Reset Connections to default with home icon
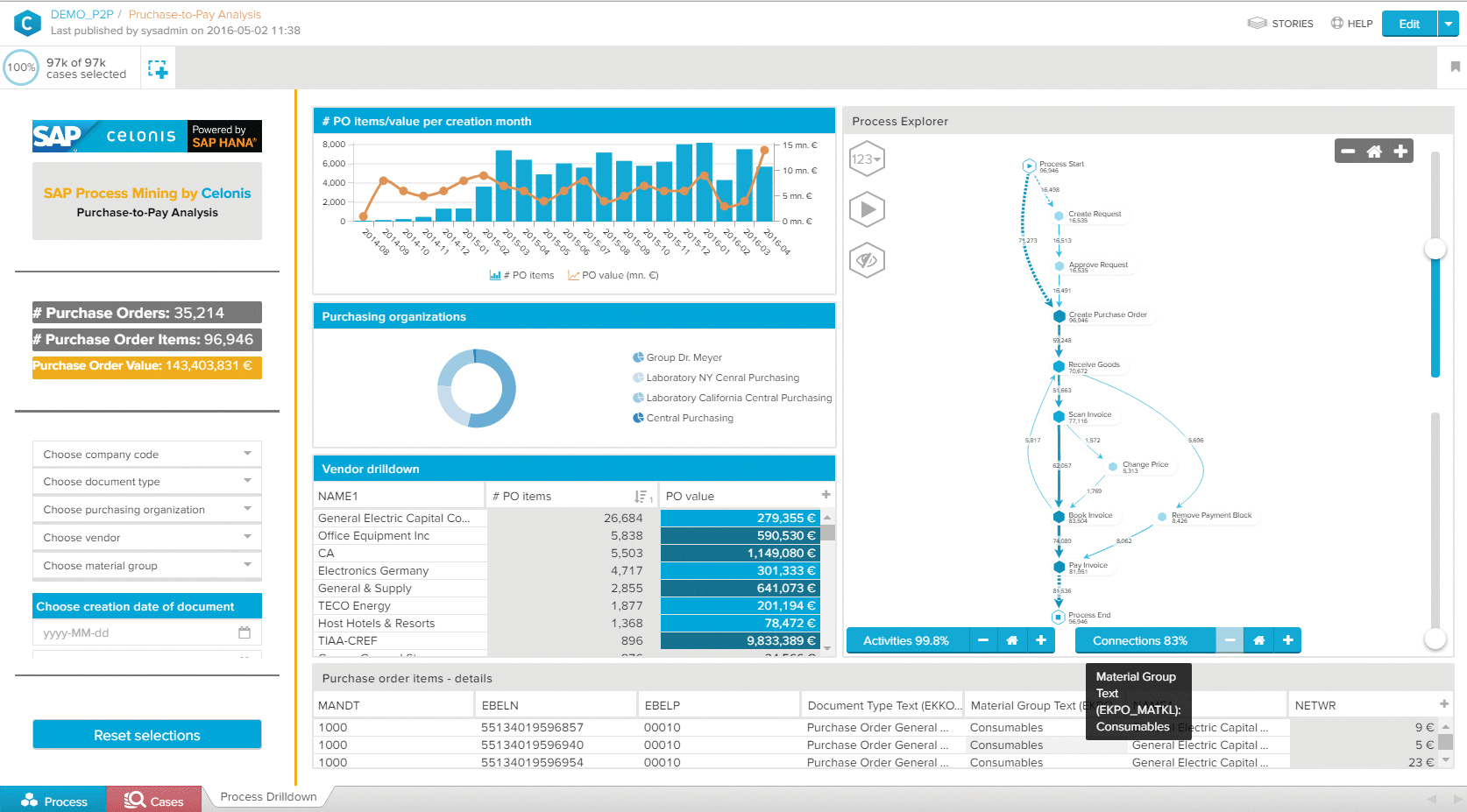 click(1258, 640)
